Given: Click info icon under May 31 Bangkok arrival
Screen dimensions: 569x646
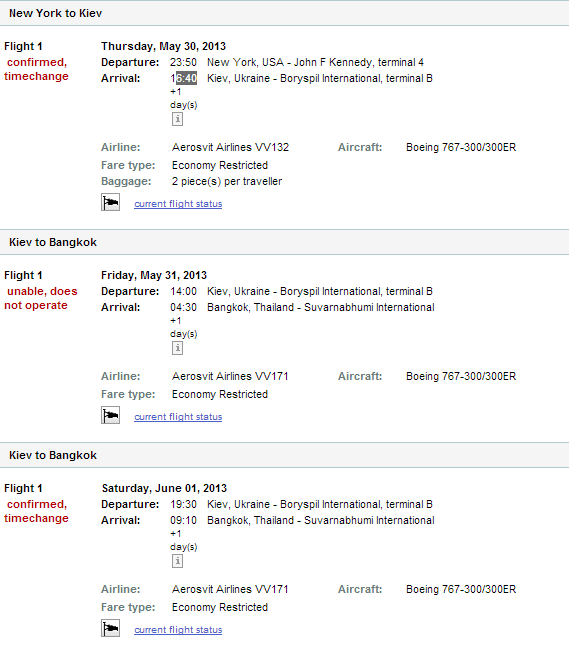Looking at the screenshot, I should pos(177,348).
